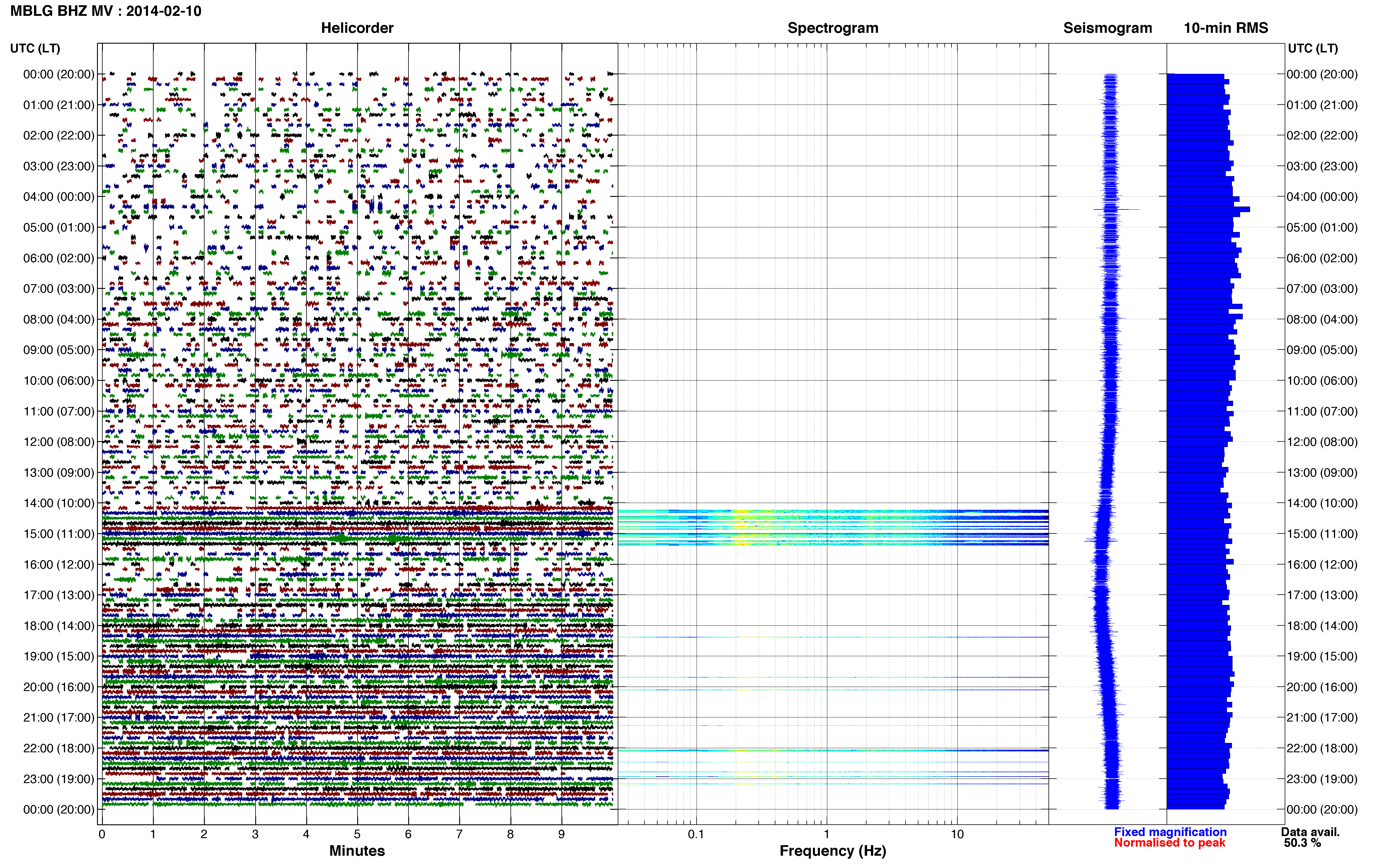Screen dimensions: 1389x868
Task: Click the title 'MBLG BHZ MV : 2014-02-10'
Action: click(x=106, y=11)
